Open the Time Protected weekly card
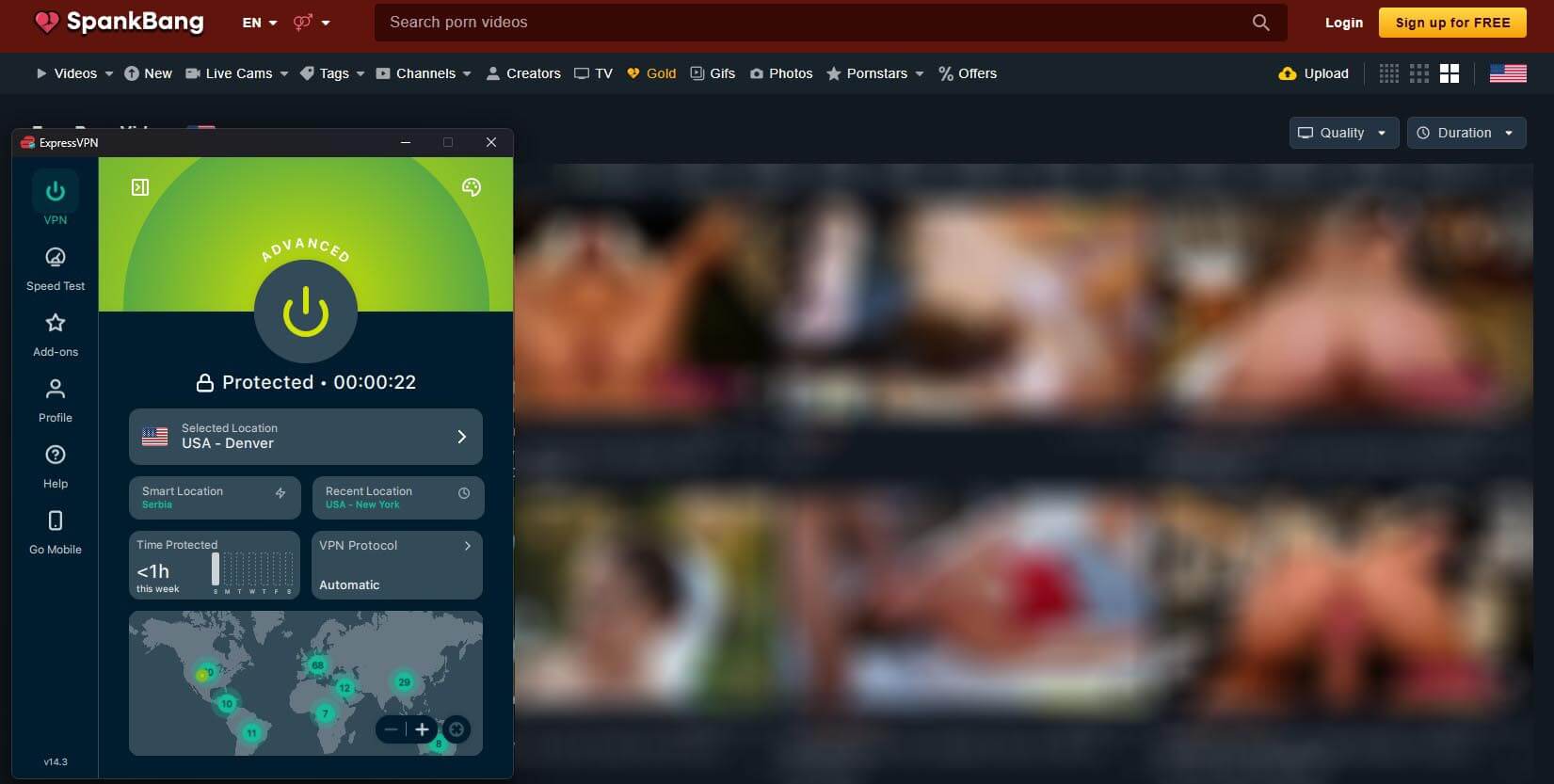This screenshot has height=784, width=1554. click(x=215, y=565)
